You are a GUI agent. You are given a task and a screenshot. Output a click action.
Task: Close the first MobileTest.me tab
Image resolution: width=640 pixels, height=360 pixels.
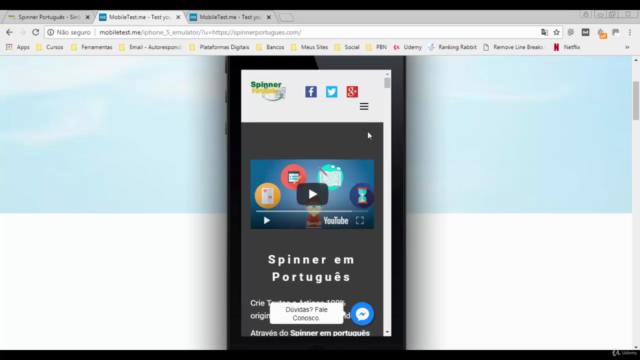coord(178,17)
